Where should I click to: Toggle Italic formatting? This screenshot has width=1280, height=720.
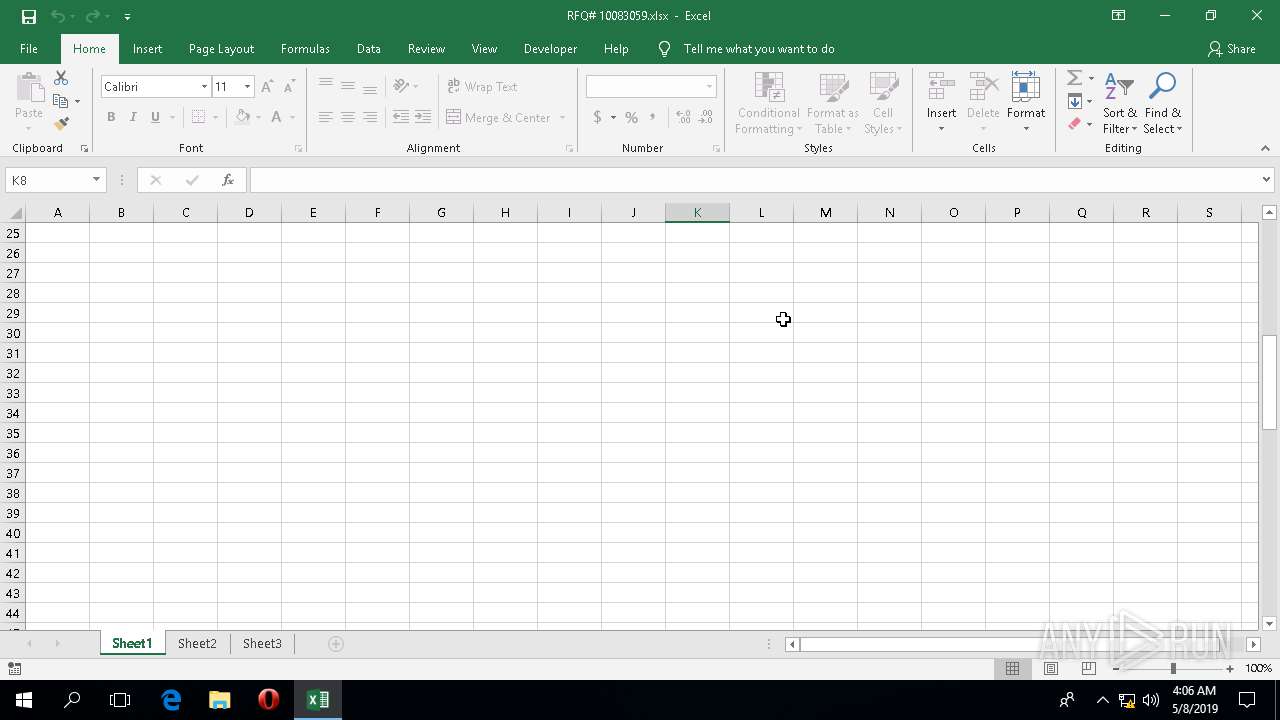(133, 117)
